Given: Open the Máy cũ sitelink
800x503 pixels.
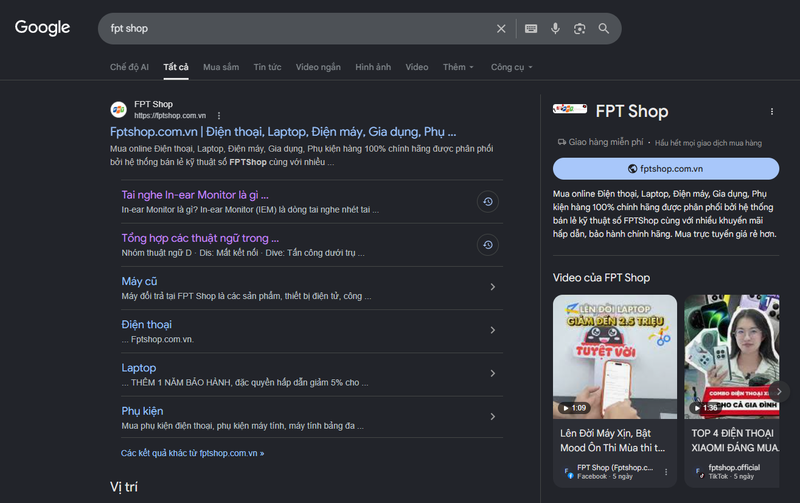Looking at the screenshot, I should coord(139,282).
